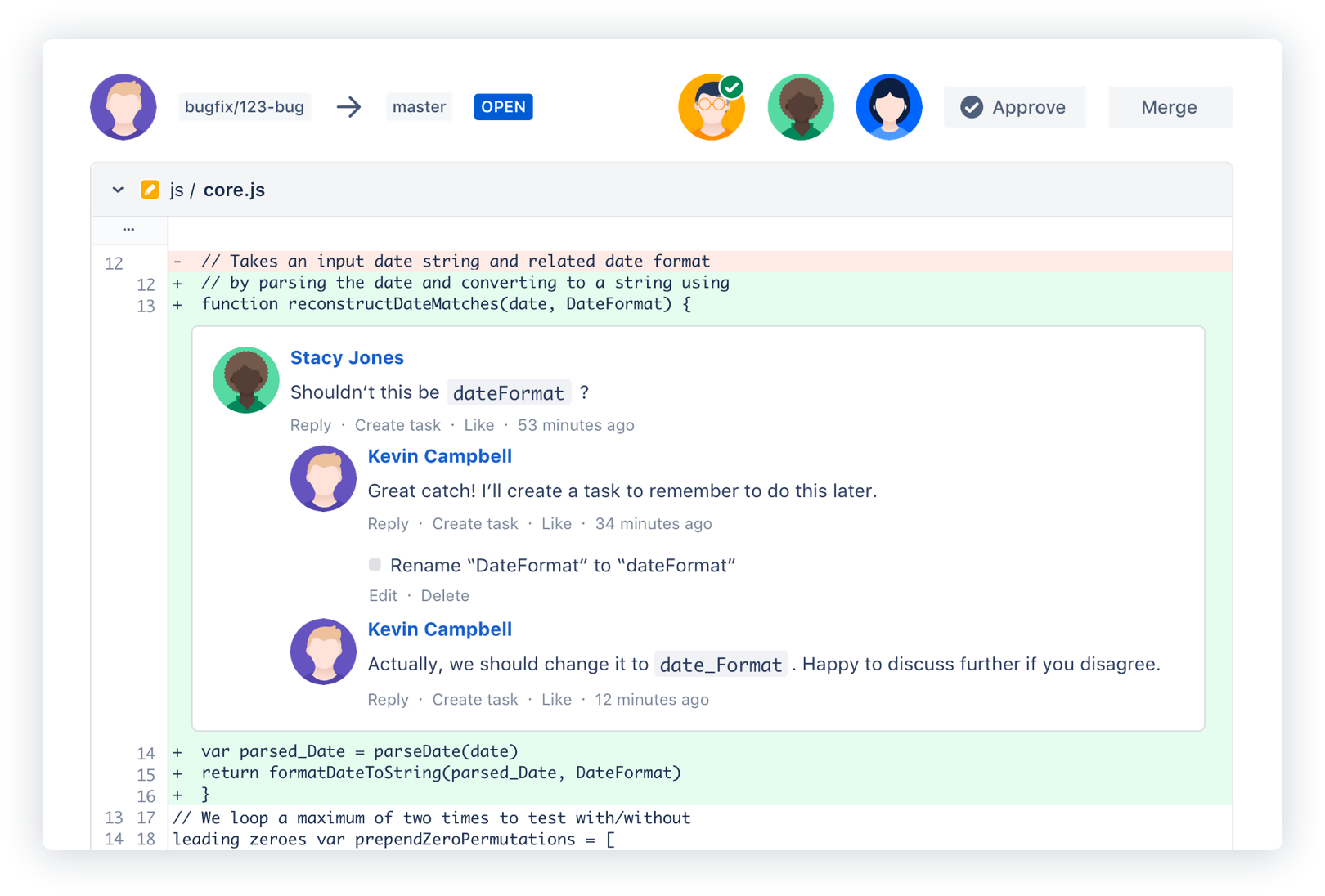Open the pull request author's avatar

pyautogui.click(x=123, y=106)
